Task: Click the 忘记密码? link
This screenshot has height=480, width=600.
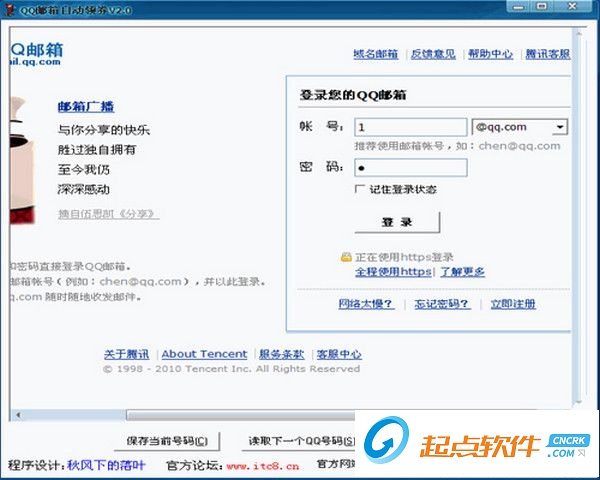Action: [x=442, y=304]
